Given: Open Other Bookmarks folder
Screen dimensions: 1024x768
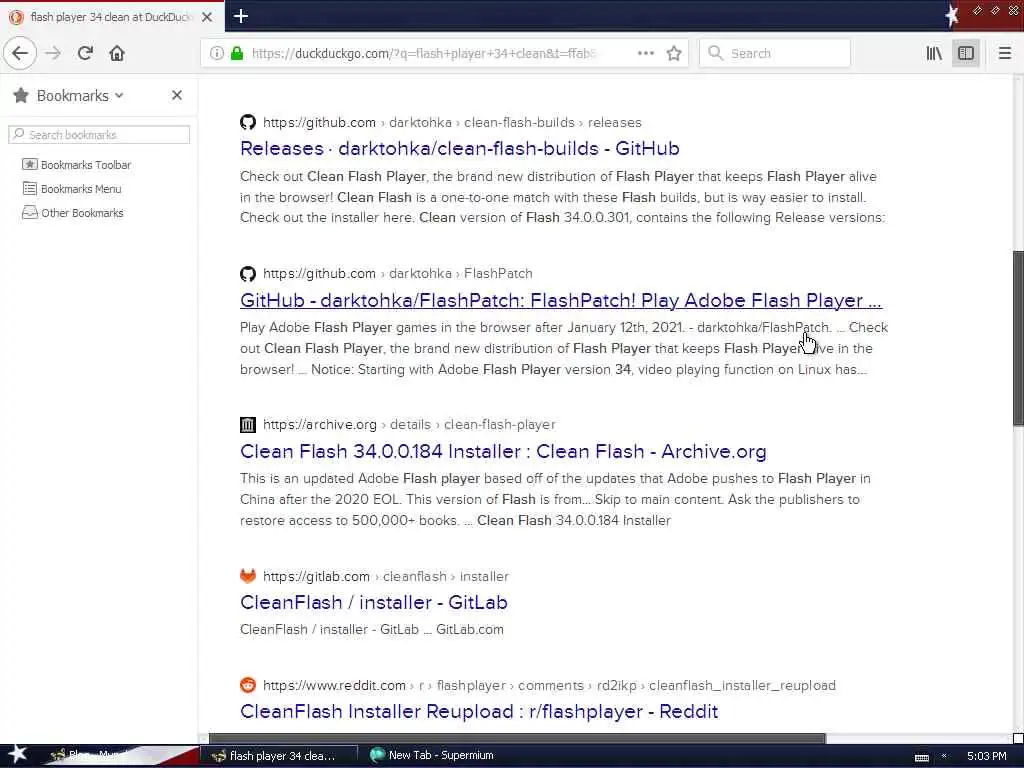Looking at the screenshot, I should coord(73,213).
